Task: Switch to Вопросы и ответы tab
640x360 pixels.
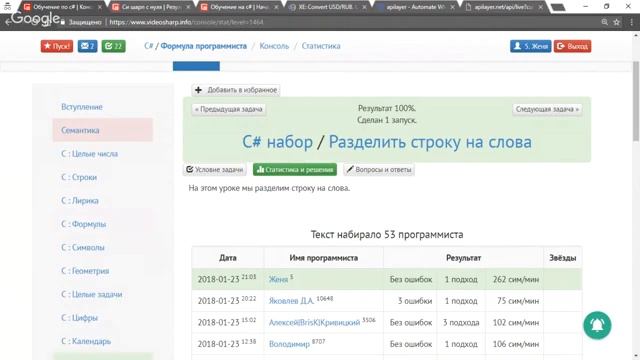Action: click(x=379, y=169)
